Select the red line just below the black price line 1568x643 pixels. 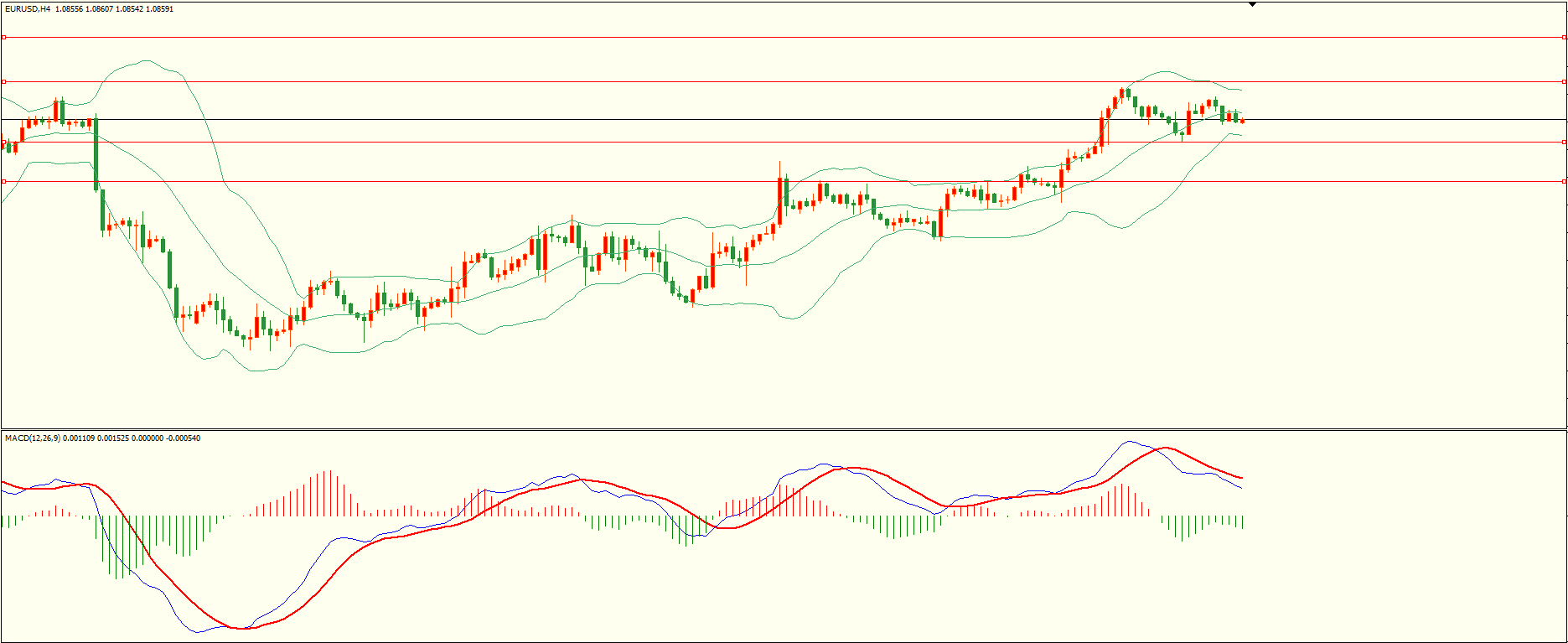tap(784, 142)
